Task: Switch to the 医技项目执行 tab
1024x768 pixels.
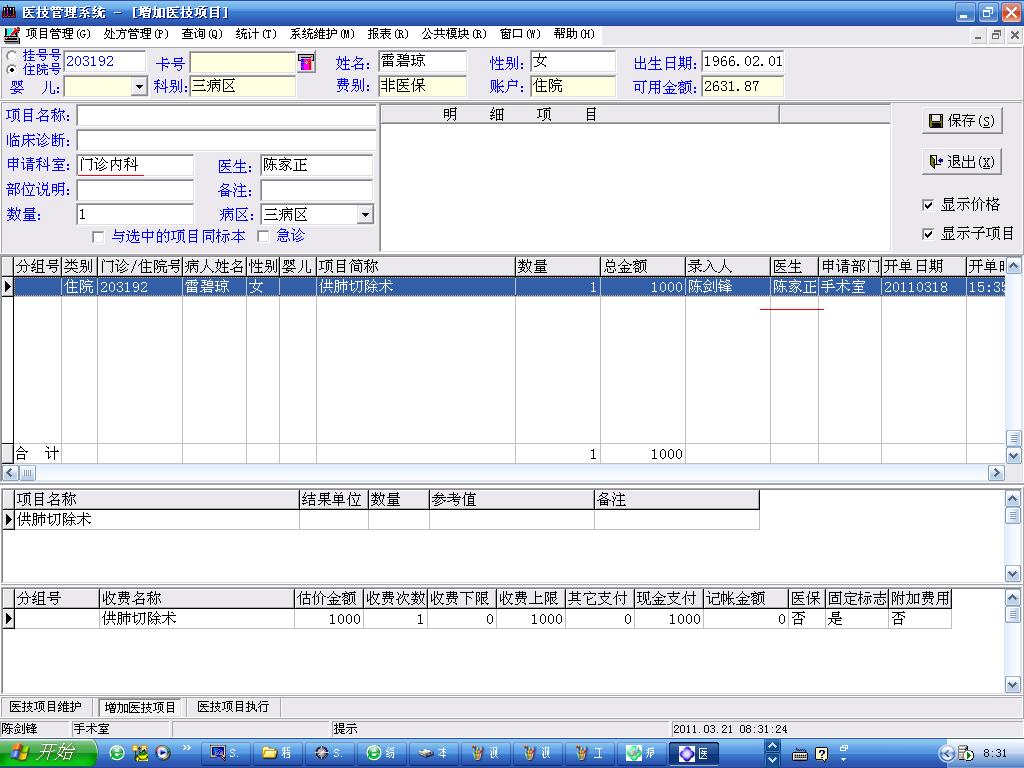Action: coord(233,707)
